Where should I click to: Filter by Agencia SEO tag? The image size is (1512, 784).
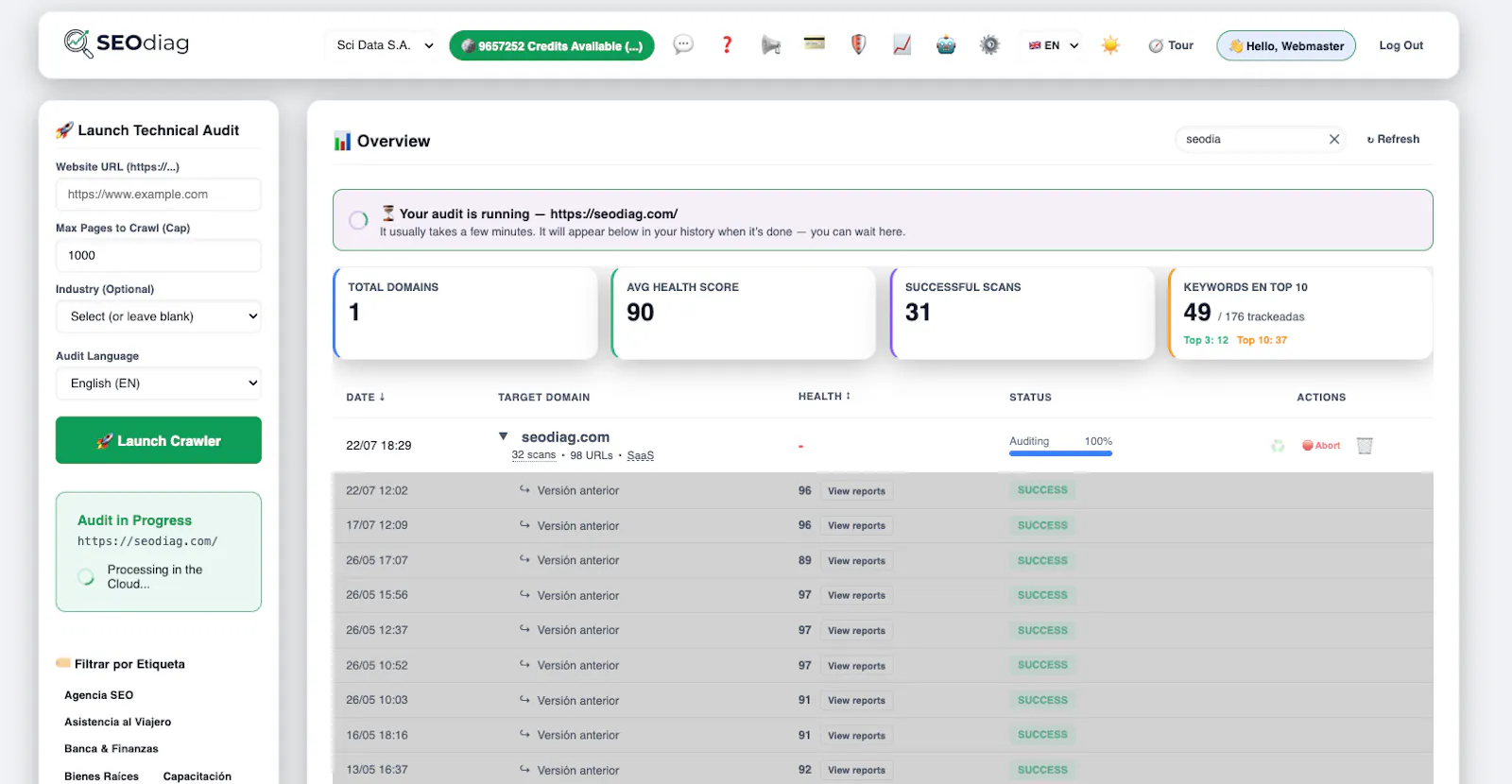pos(98,695)
